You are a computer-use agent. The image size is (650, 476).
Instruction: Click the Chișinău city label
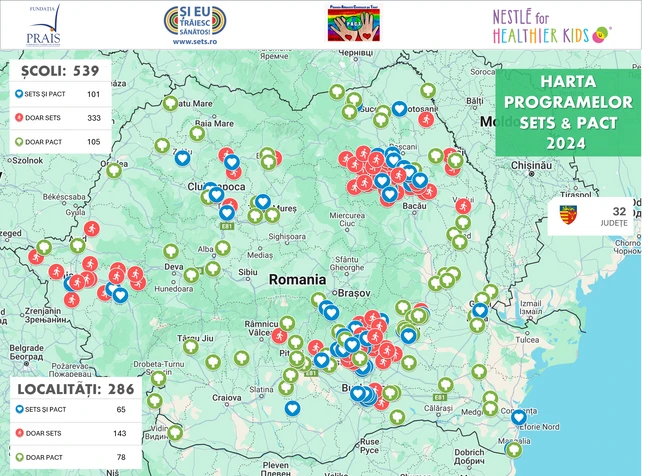(x=531, y=165)
